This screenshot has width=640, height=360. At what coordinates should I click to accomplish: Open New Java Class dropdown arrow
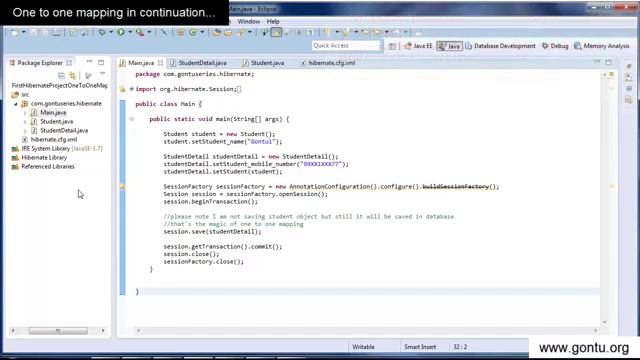click(x=202, y=32)
